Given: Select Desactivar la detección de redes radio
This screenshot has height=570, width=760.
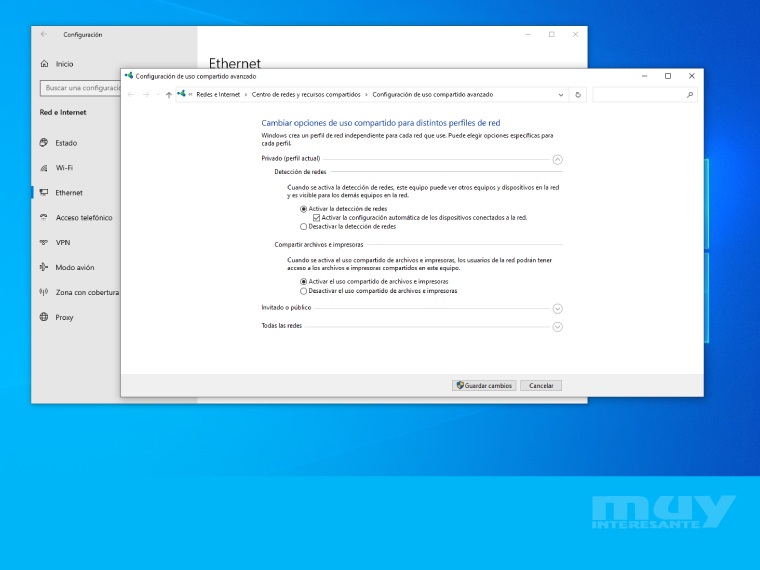Looking at the screenshot, I should coord(303,226).
